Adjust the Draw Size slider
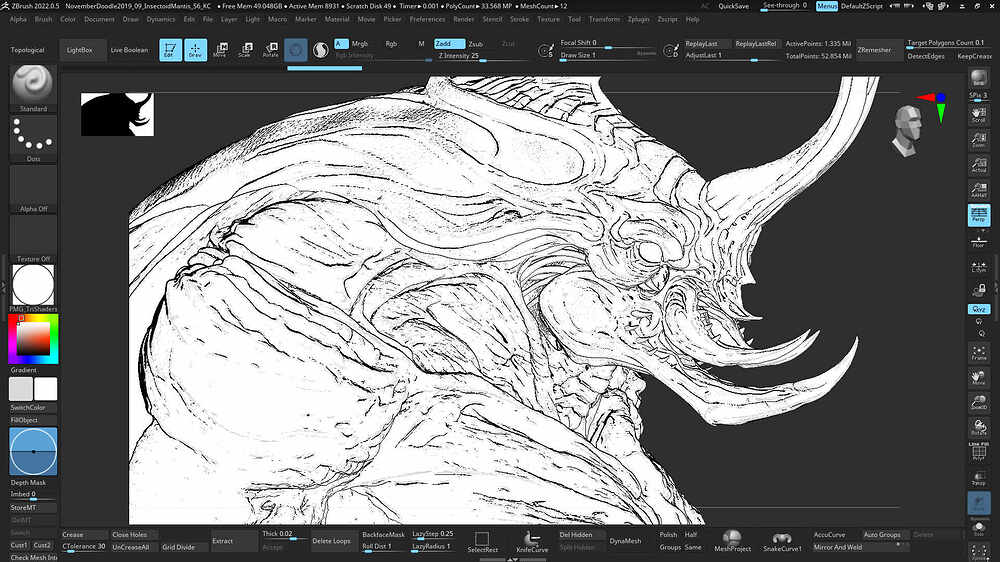Viewport: 1000px width, 562px height. (x=607, y=55)
